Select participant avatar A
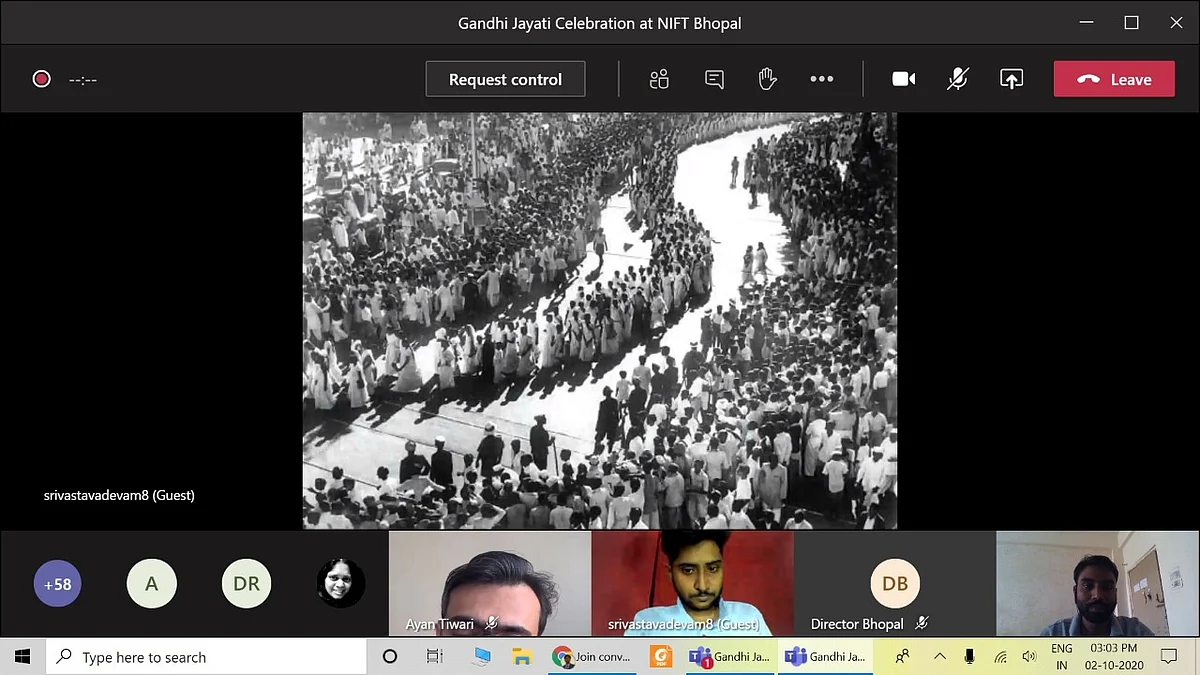1200x675 pixels. tap(152, 584)
